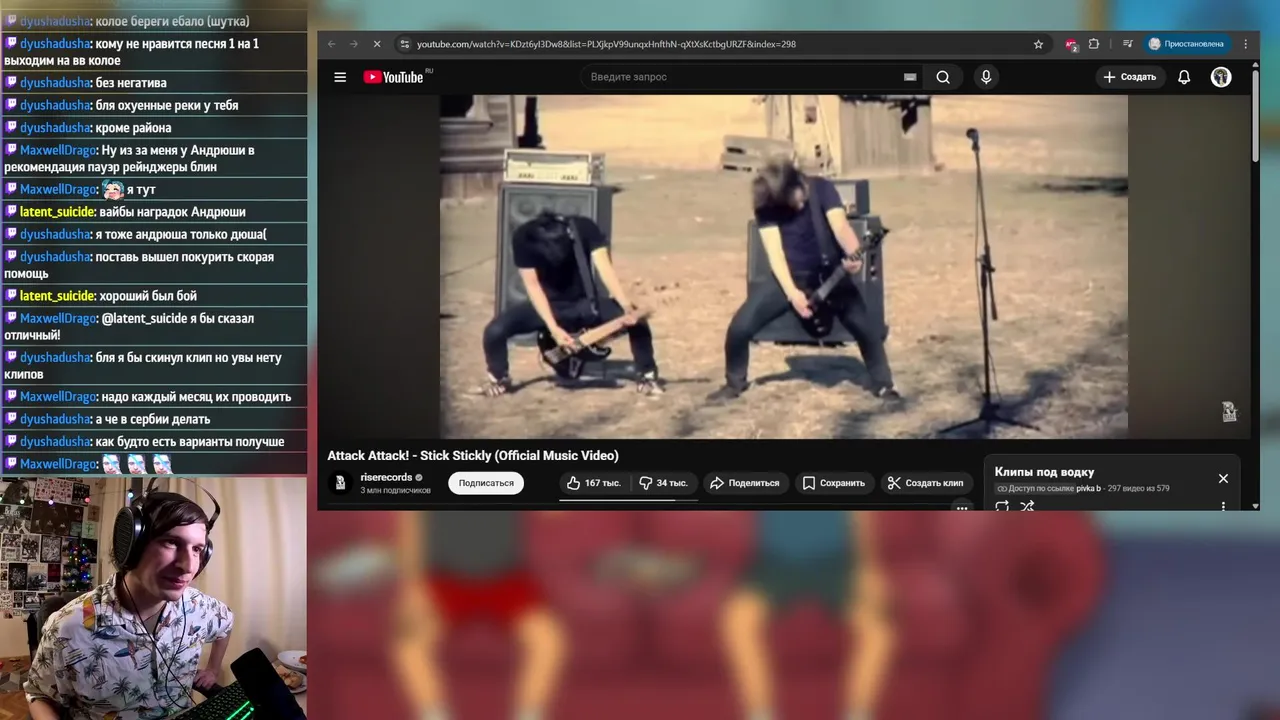Click dyushadusha username in 'кроме района' message
Viewport: 1280px width, 720px height.
pyautogui.click(x=55, y=128)
